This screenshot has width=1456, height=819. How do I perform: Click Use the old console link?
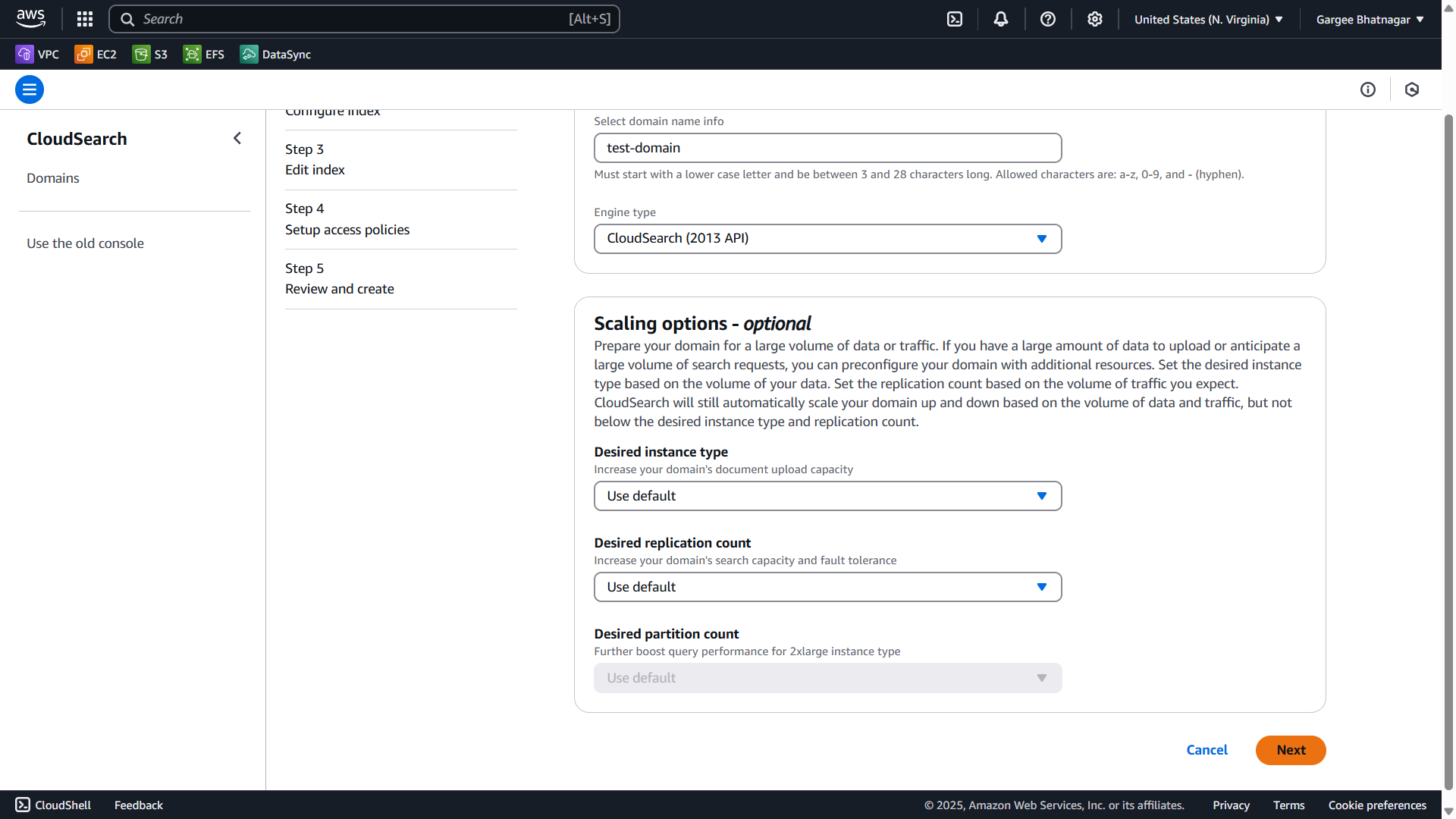click(85, 243)
